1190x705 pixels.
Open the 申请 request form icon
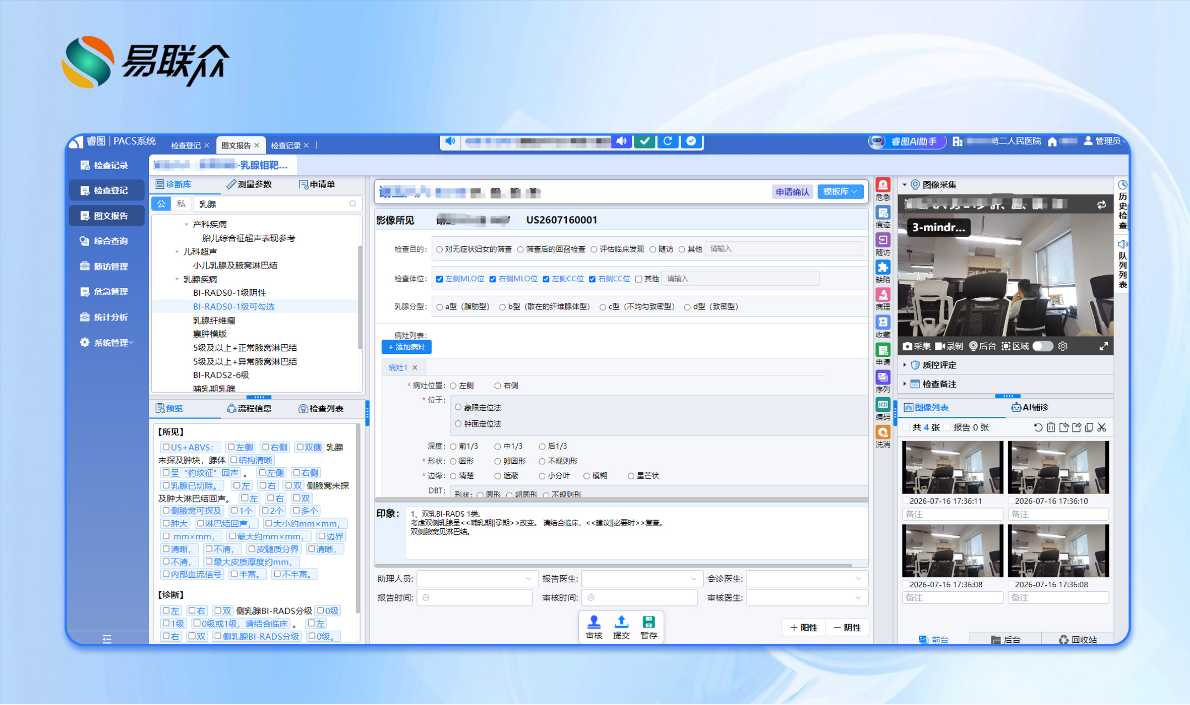click(883, 350)
